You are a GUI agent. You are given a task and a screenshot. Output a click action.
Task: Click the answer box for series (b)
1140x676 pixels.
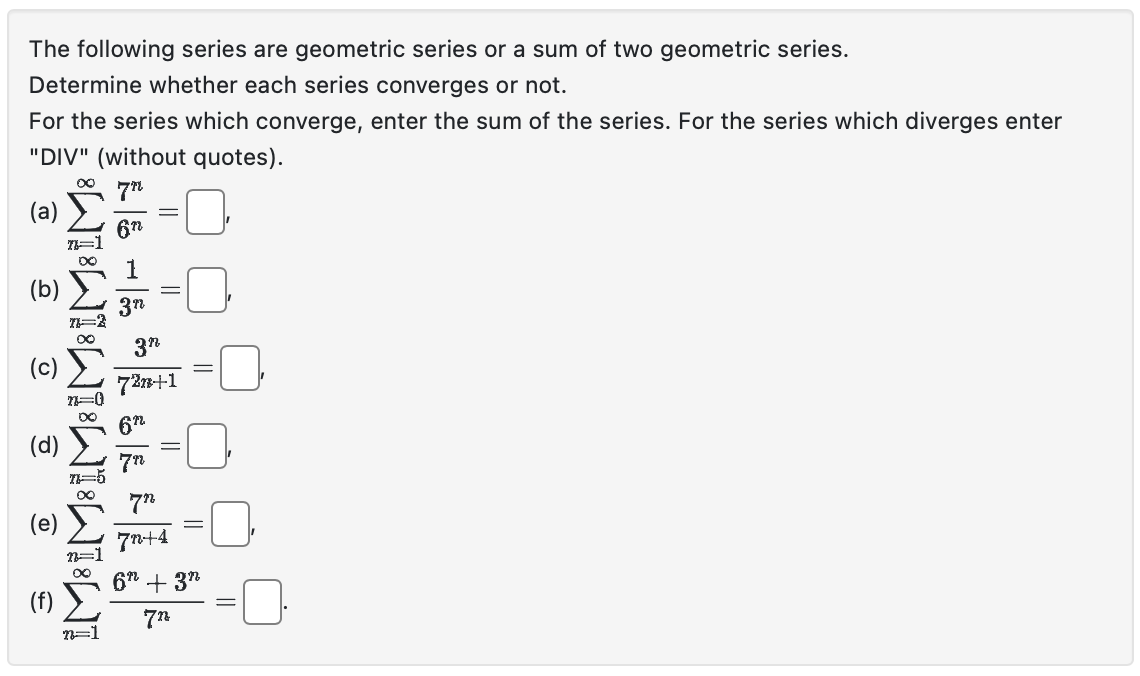click(x=206, y=290)
